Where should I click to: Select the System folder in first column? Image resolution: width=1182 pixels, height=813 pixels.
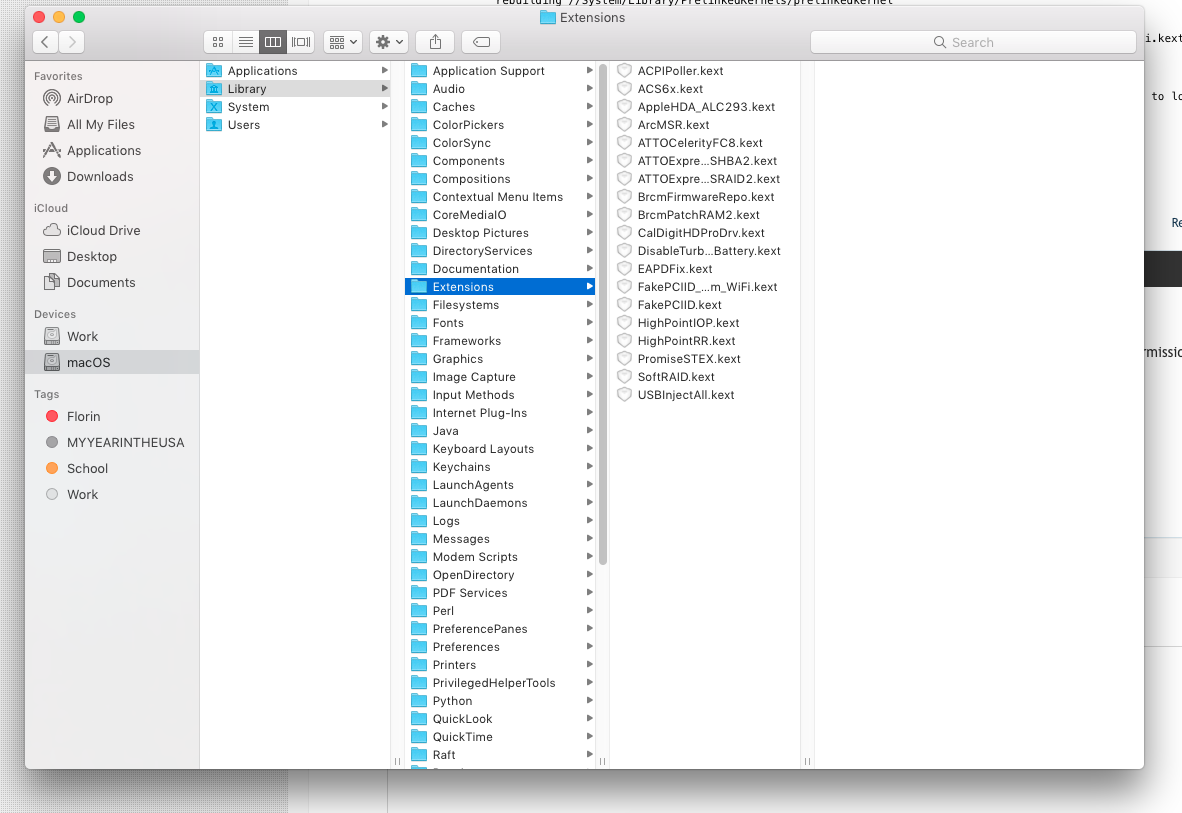(x=248, y=107)
